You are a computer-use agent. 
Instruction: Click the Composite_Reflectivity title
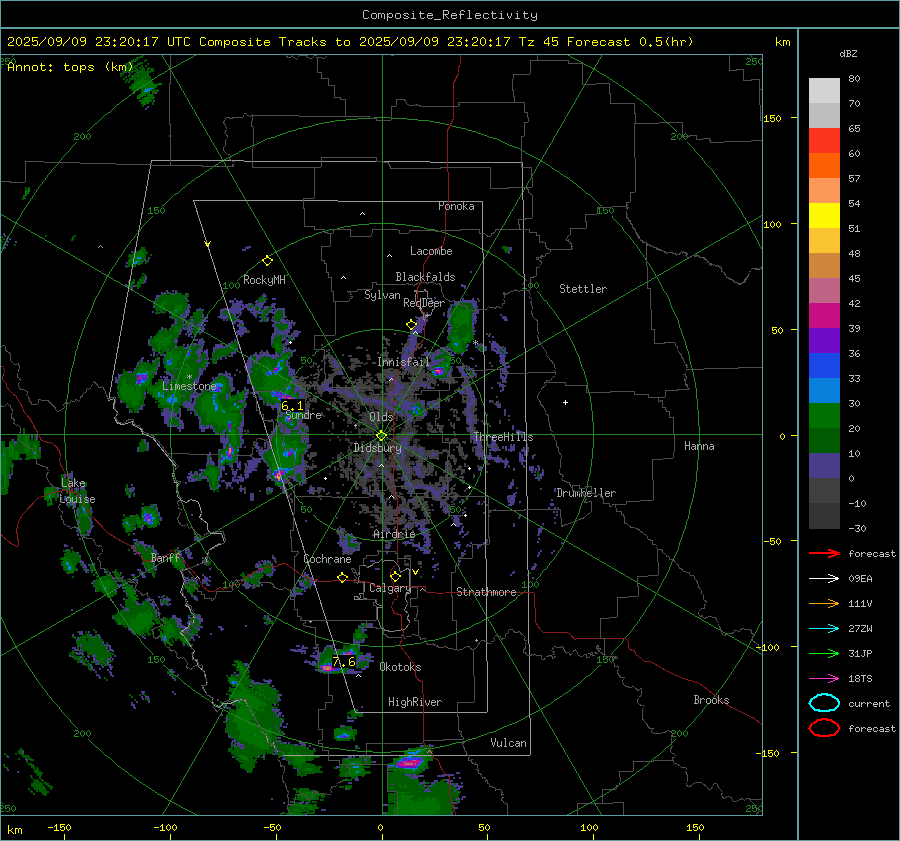(x=450, y=15)
